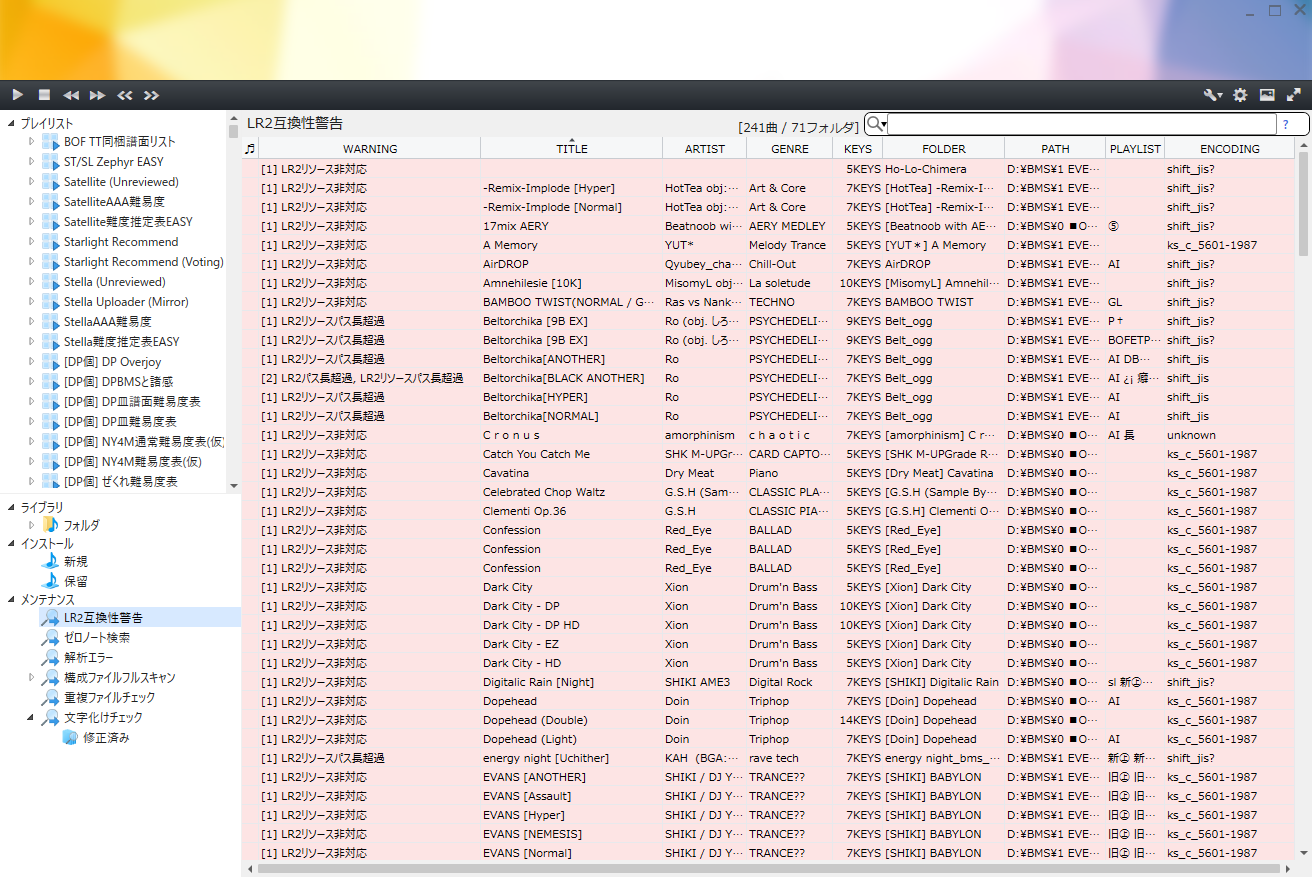
Task: Select the Beltorchika[BLACK ANOTHER] row
Action: click(769, 378)
